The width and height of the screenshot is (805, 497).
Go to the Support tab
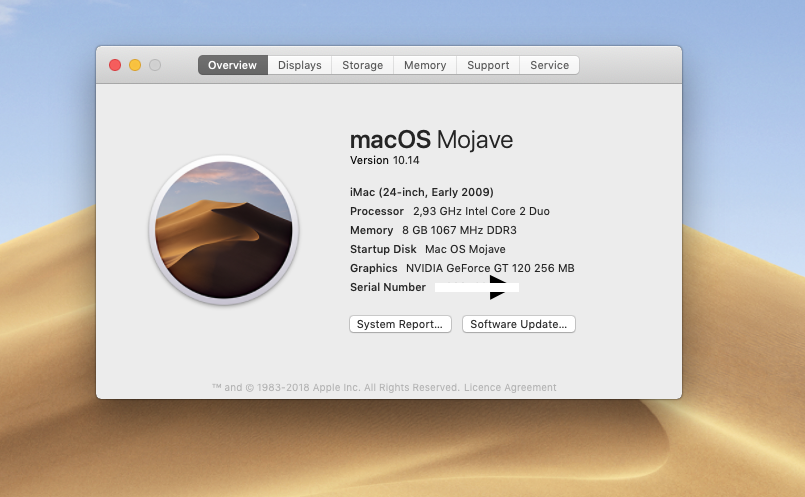pyautogui.click(x=488, y=65)
